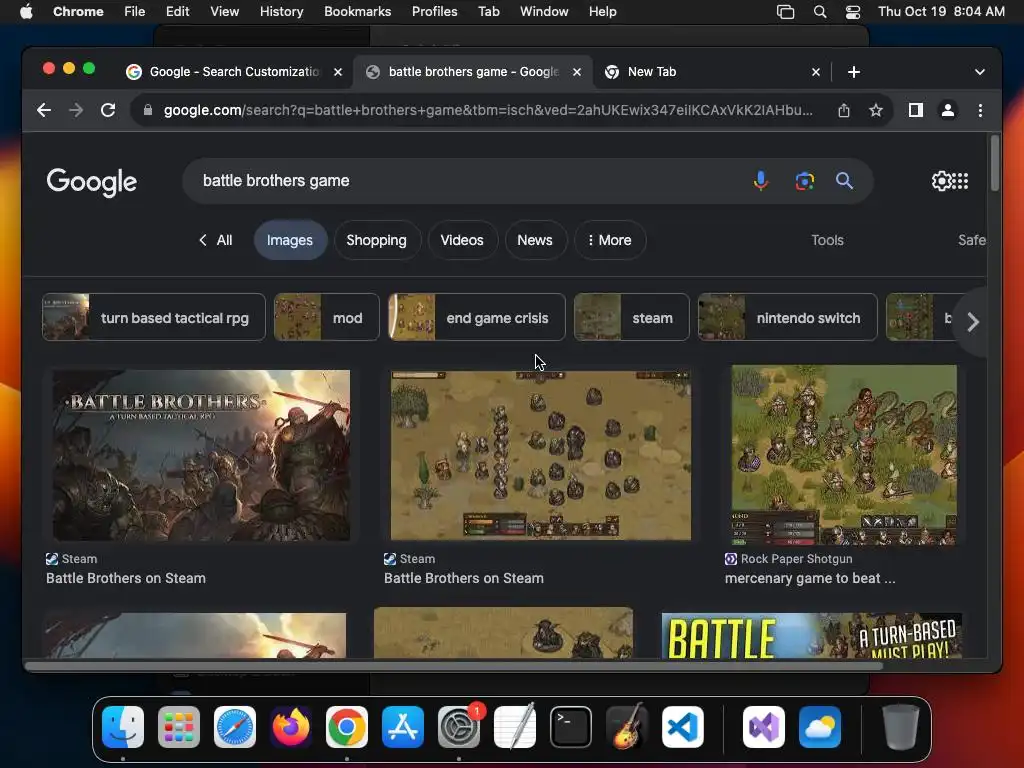Image resolution: width=1024 pixels, height=768 pixels.
Task: Open the Weather app in dock
Action: (820, 727)
